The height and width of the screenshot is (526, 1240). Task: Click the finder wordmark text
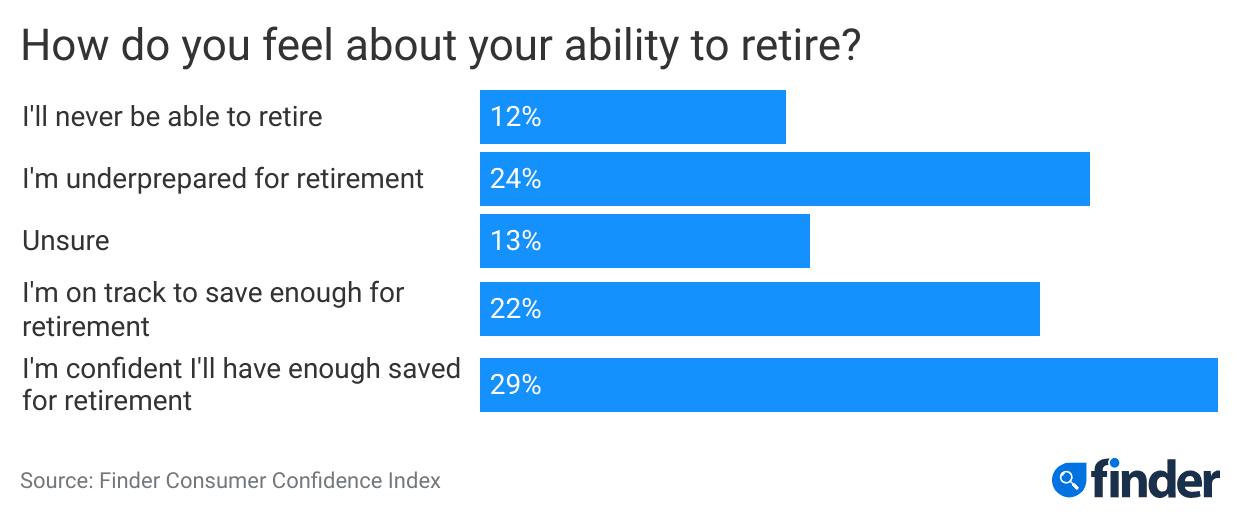pyautogui.click(x=1154, y=479)
